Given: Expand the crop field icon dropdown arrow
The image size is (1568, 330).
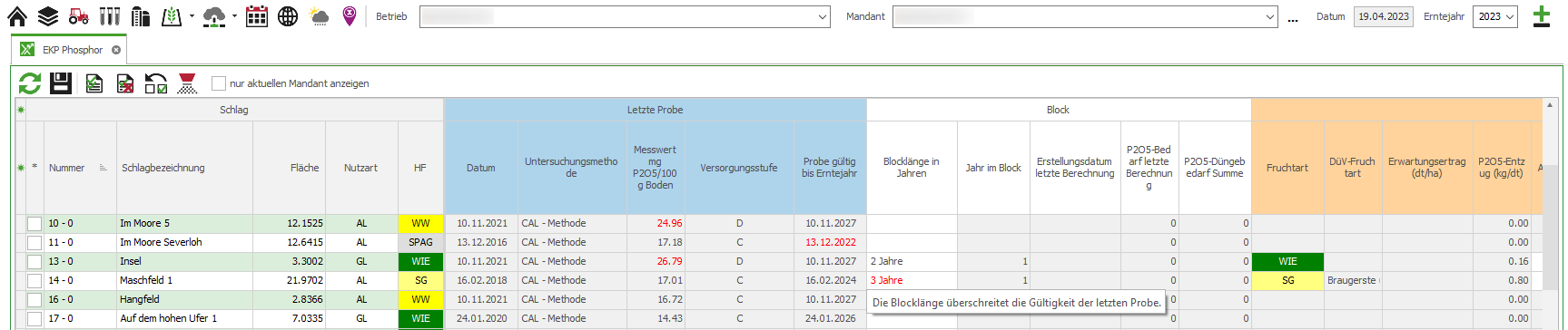Looking at the screenshot, I should (192, 16).
